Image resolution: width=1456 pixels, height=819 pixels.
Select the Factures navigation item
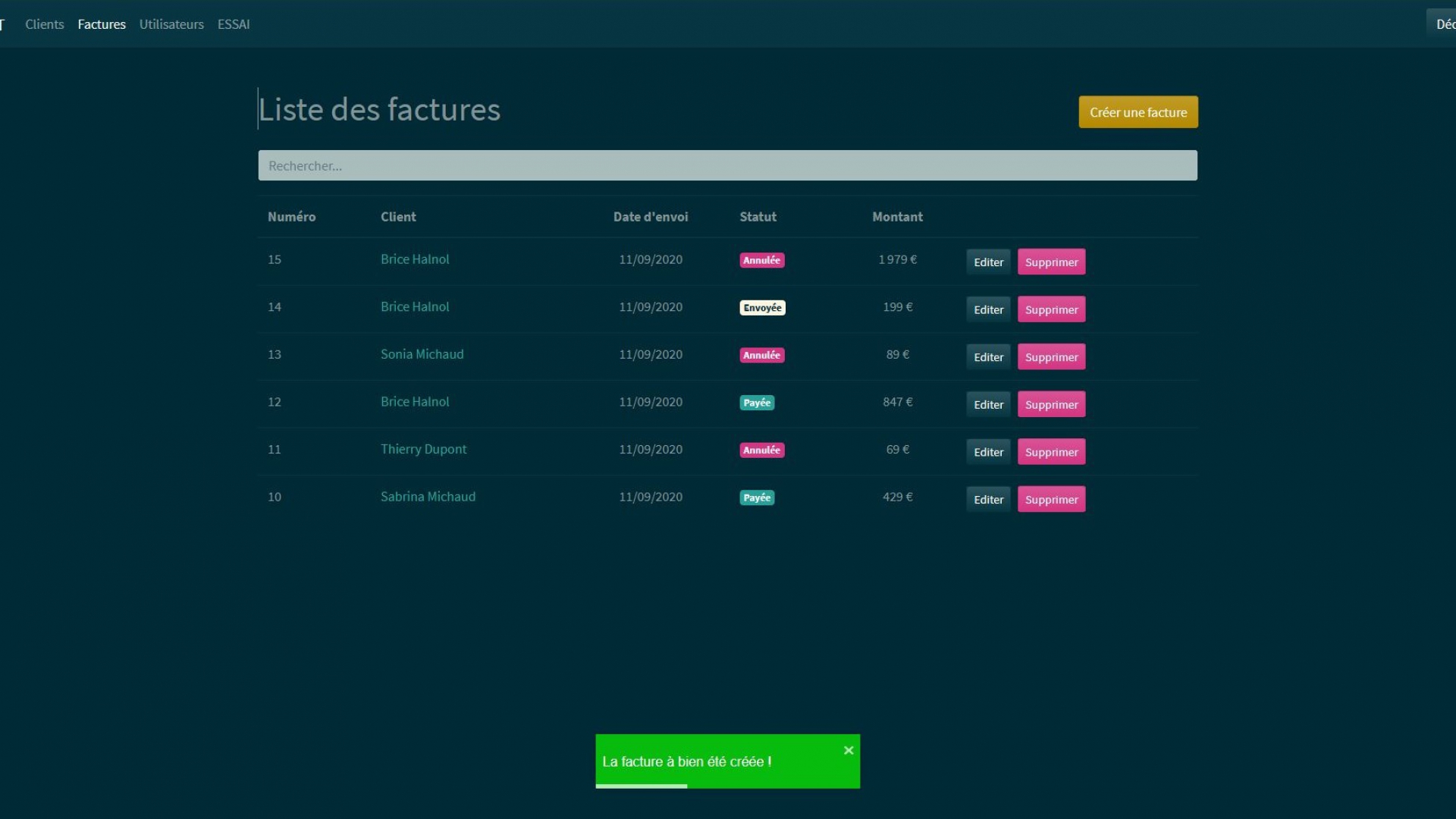(x=102, y=24)
